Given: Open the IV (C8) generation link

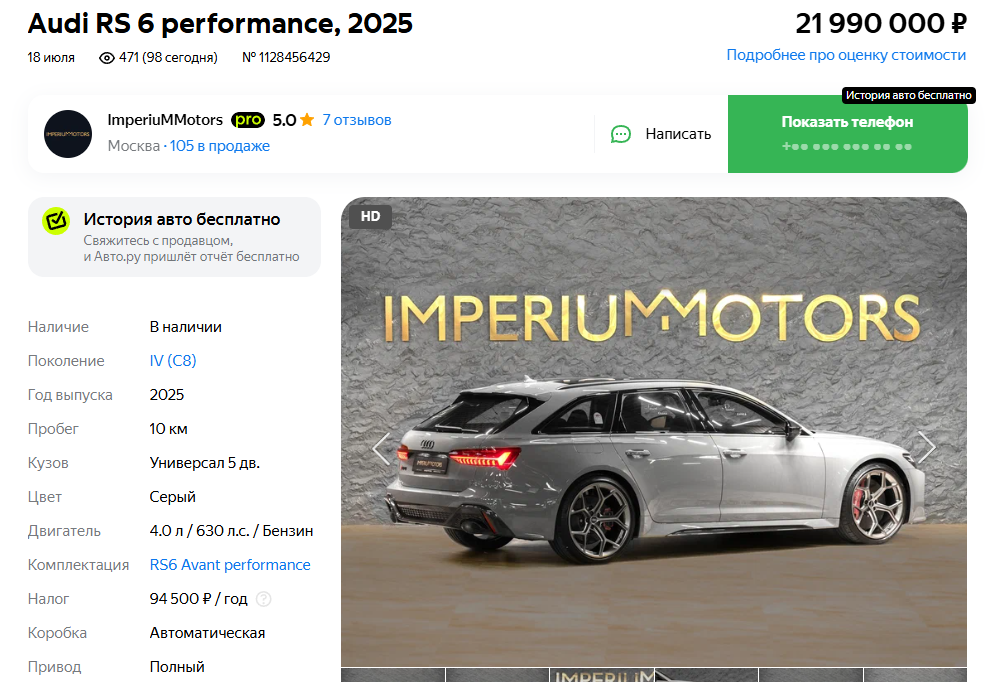Looking at the screenshot, I should point(173,360).
